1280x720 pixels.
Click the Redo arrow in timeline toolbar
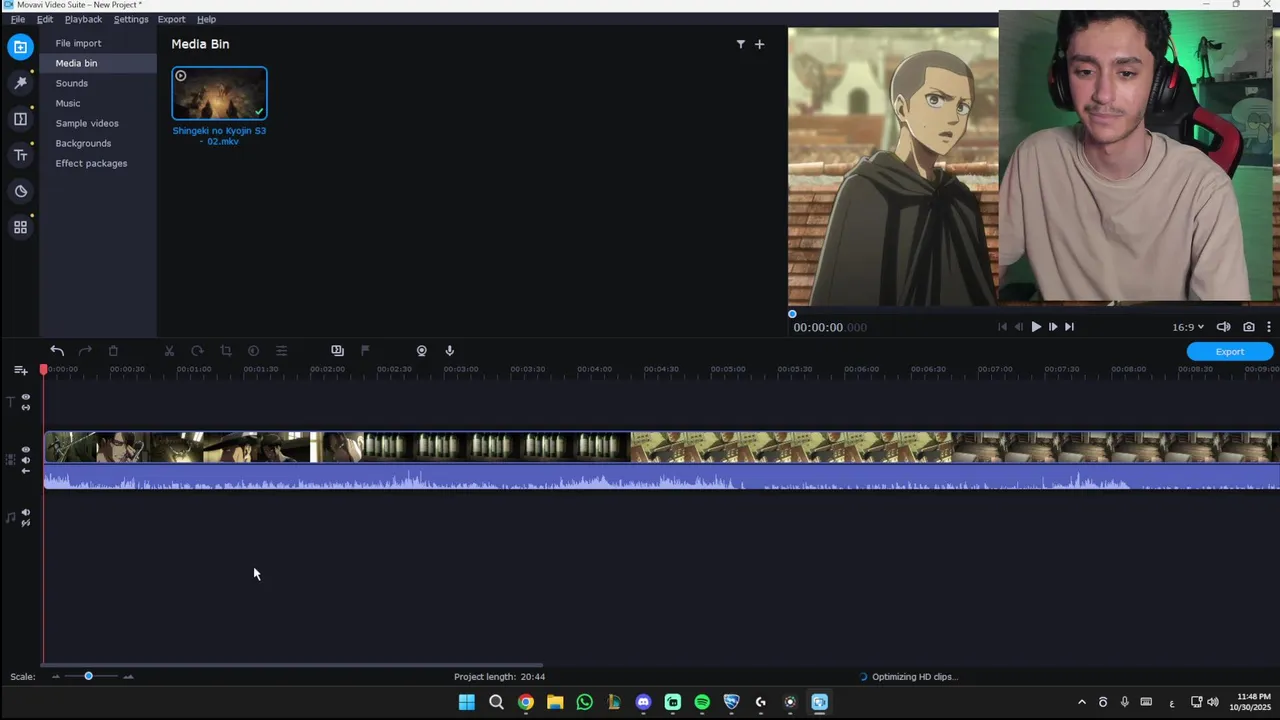click(x=85, y=351)
